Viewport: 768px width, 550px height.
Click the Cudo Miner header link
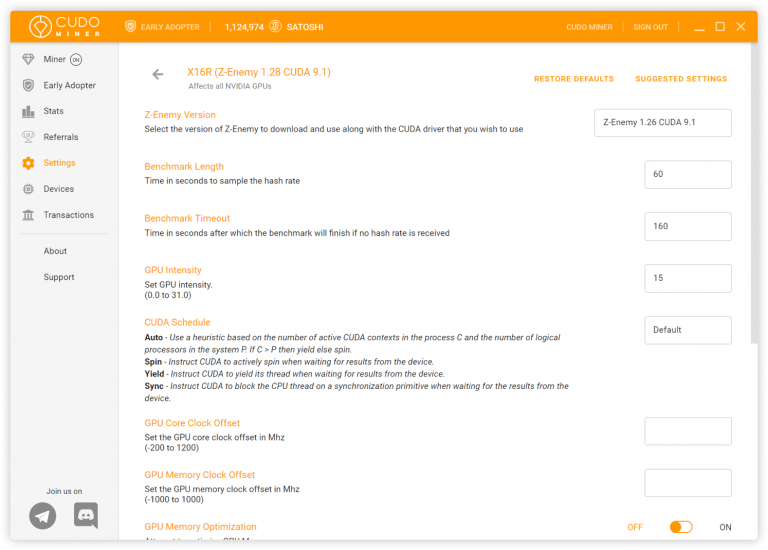pyautogui.click(x=589, y=27)
